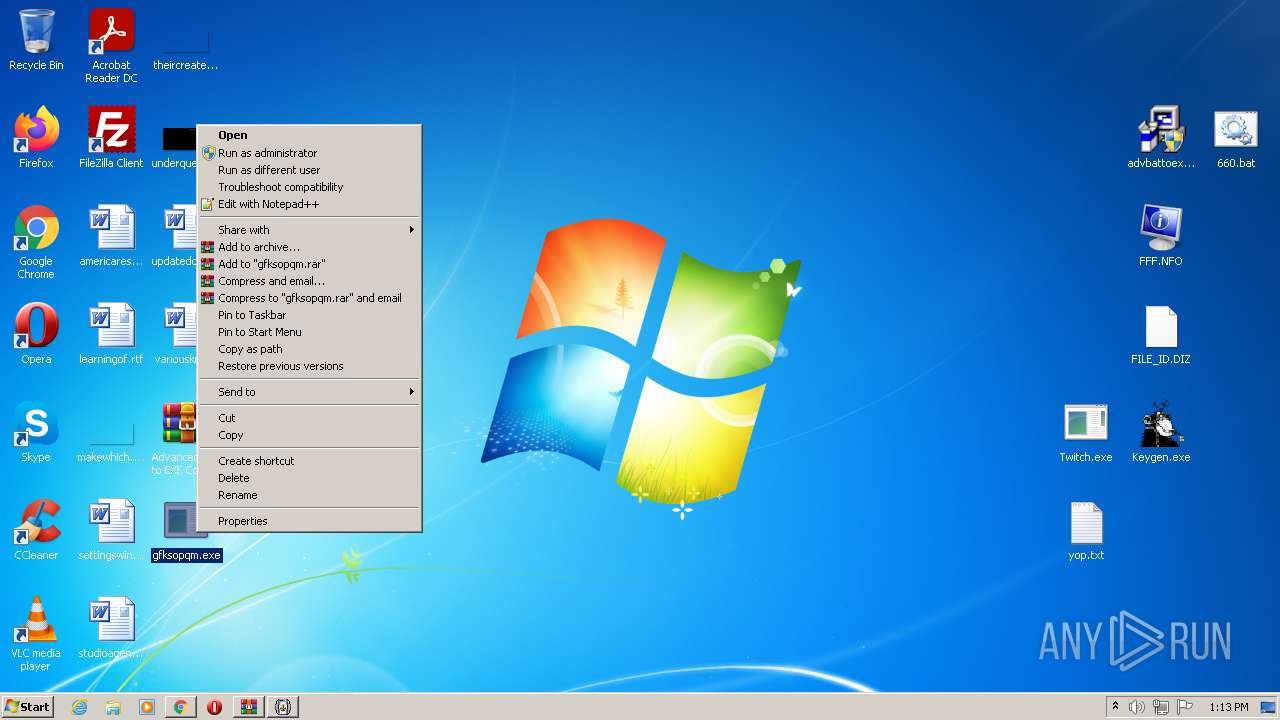Select the settingswin document icon

tap(111, 529)
